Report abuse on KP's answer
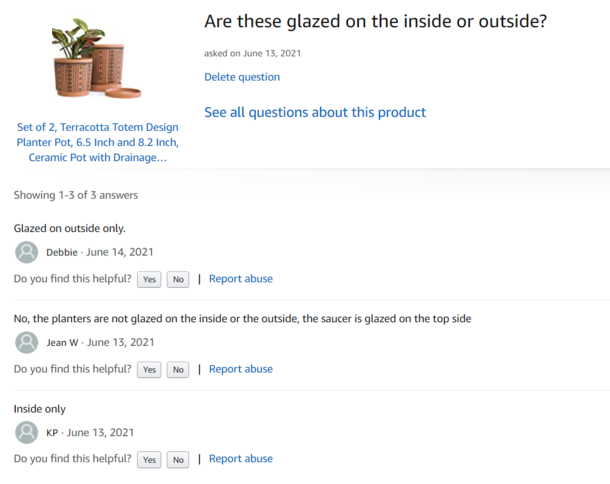 click(x=241, y=459)
